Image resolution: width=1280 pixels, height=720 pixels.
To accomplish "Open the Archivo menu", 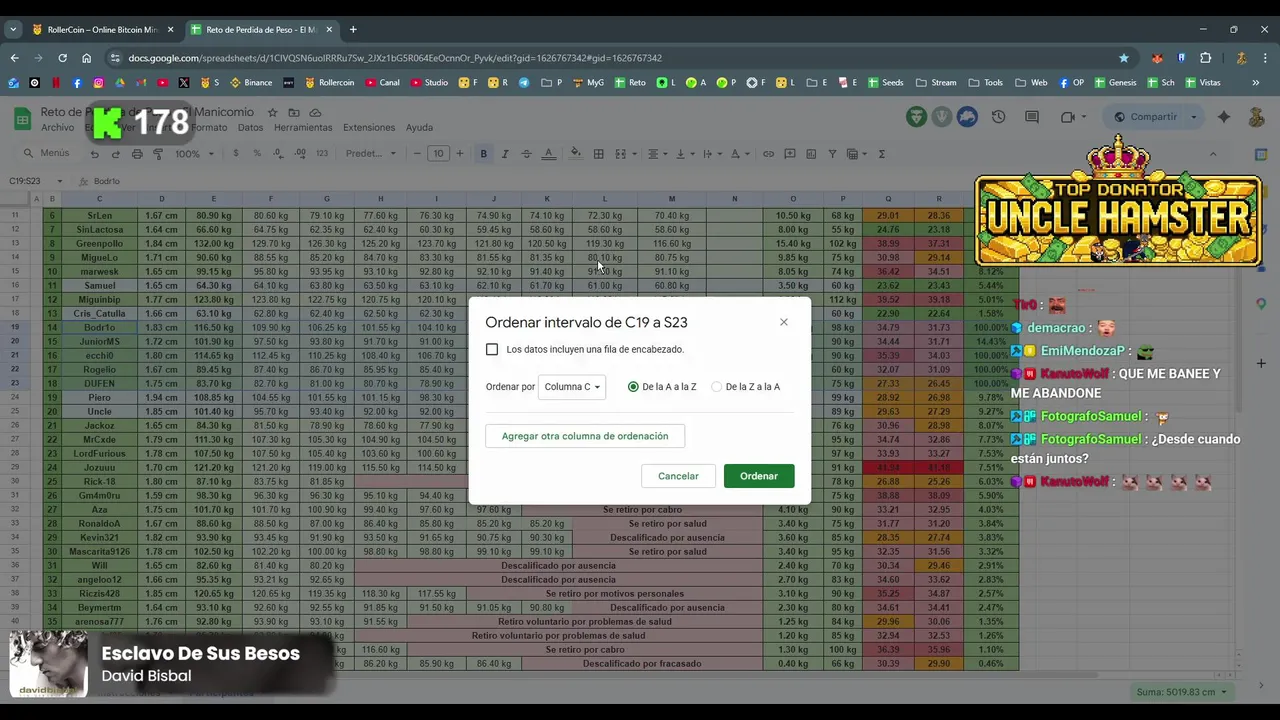I will tap(57, 128).
